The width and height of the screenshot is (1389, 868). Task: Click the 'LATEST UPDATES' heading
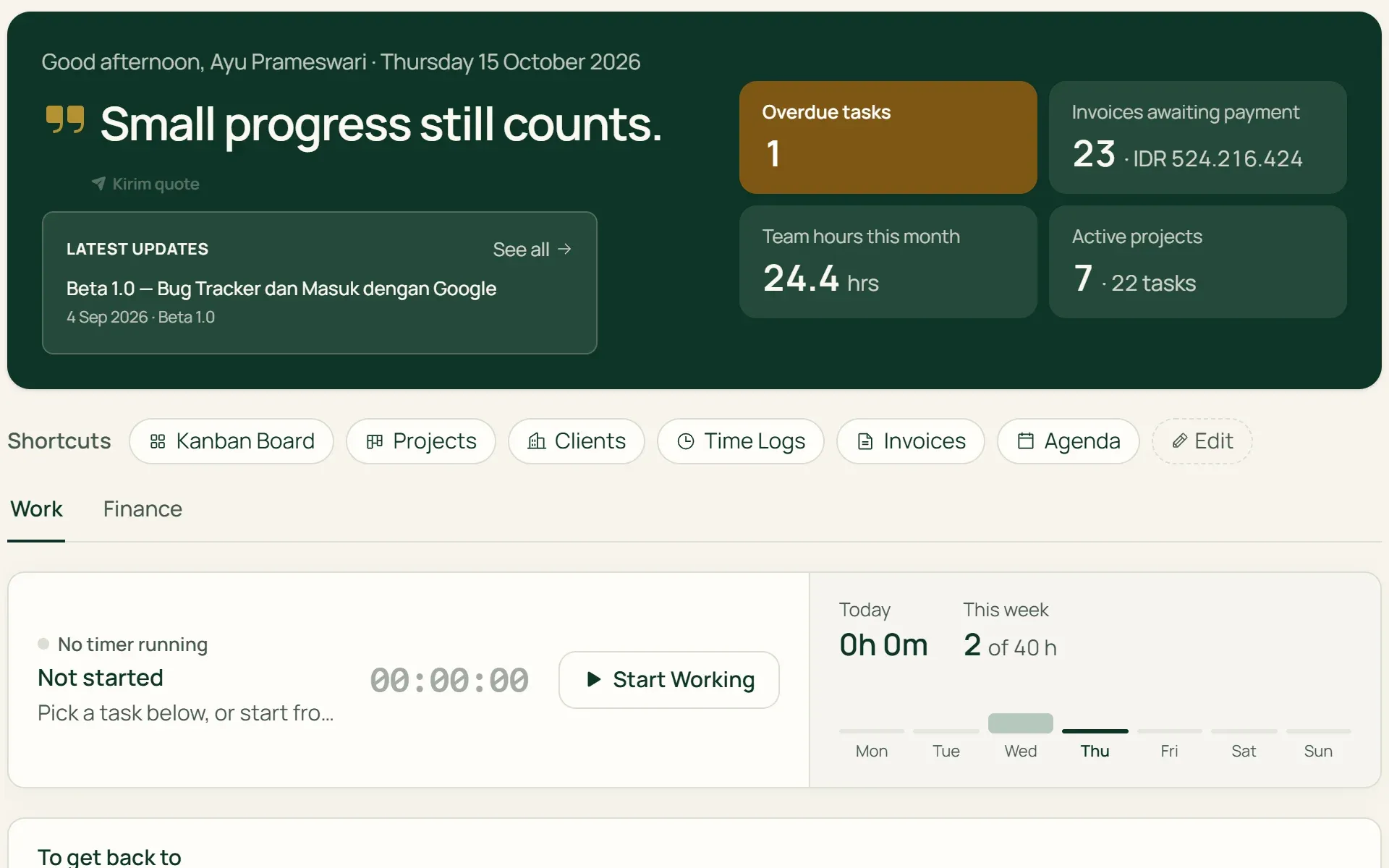click(x=137, y=250)
